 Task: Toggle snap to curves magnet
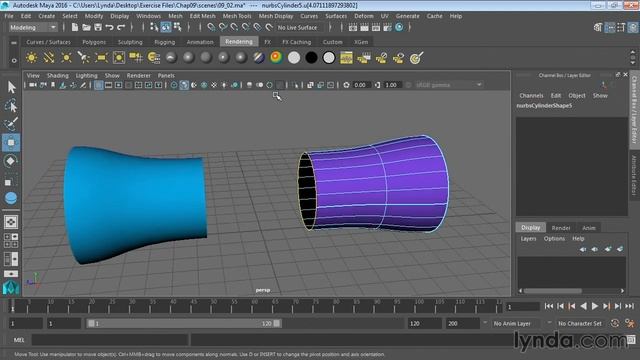coord(222,27)
